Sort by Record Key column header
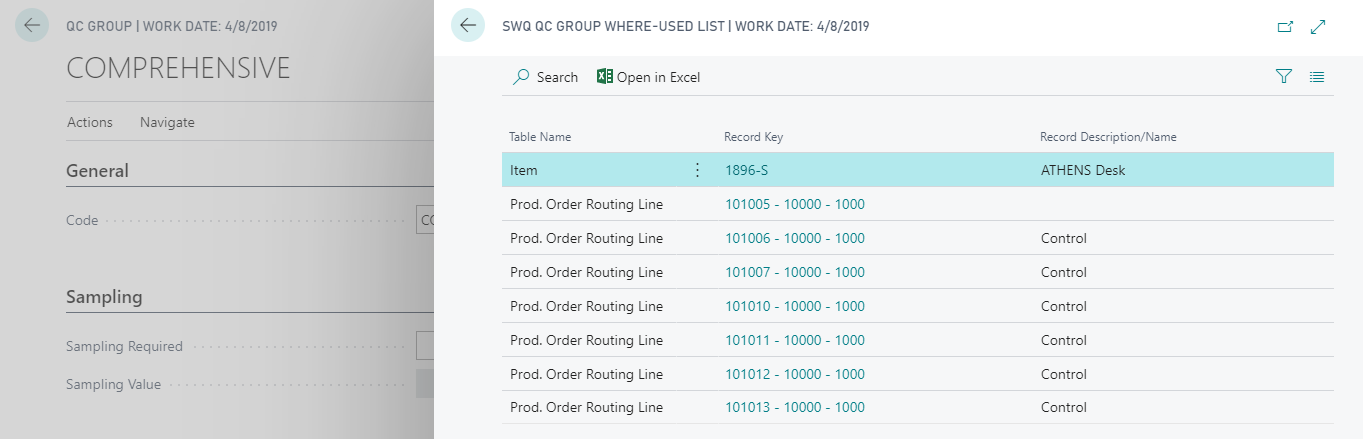The height and width of the screenshot is (439, 1363). click(753, 137)
